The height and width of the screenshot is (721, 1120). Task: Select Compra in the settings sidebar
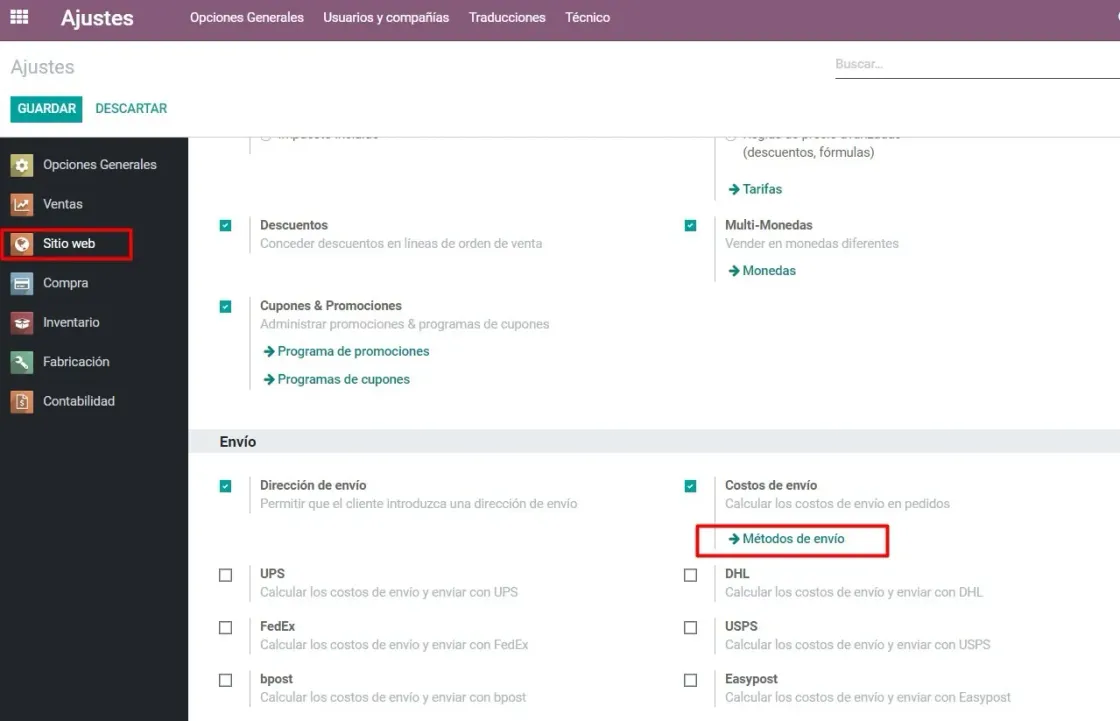click(66, 283)
